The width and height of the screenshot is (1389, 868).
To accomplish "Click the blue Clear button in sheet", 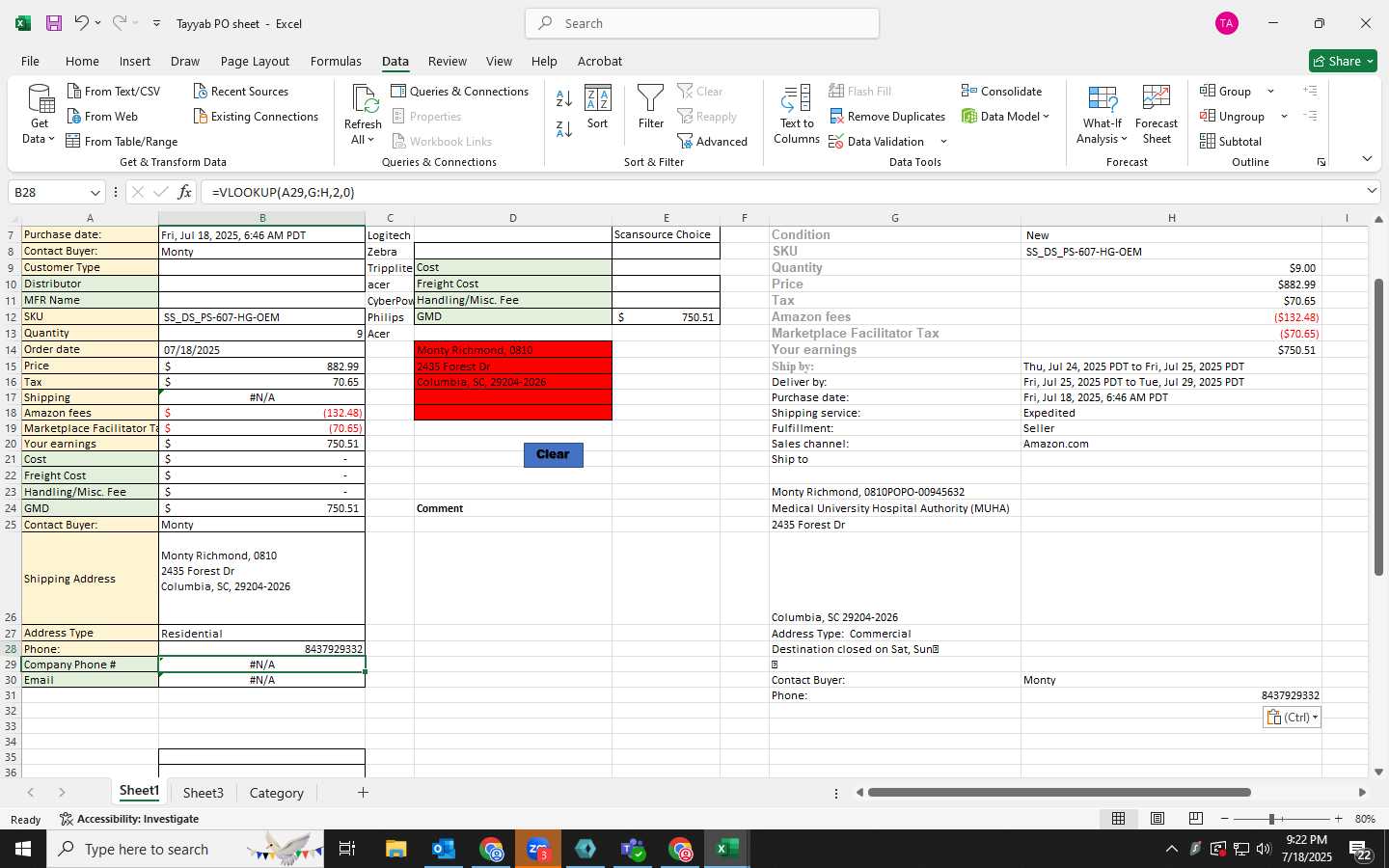I will 554,454.
